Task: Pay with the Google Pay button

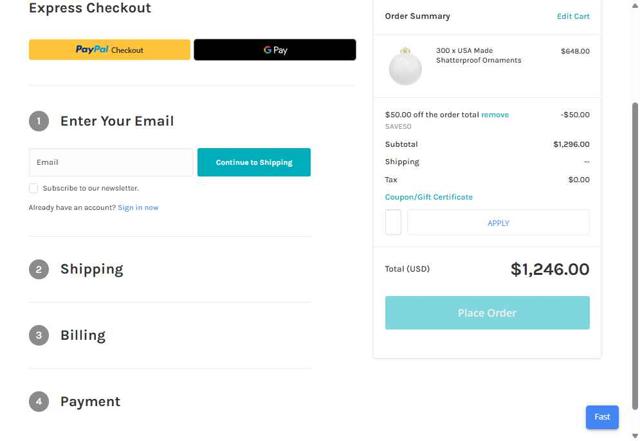Action: 274,49
